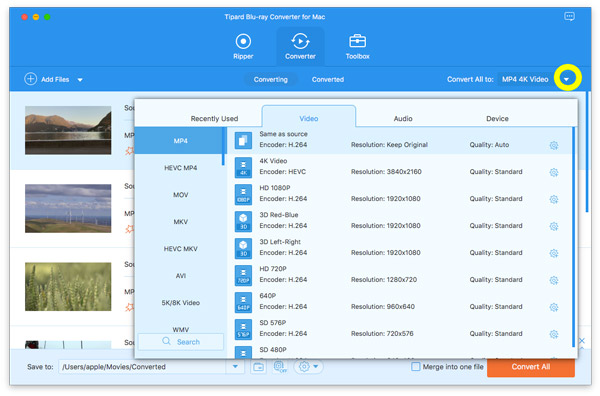Screen dimensions: 600x396
Task: Click the format Search field
Action: 181,341
